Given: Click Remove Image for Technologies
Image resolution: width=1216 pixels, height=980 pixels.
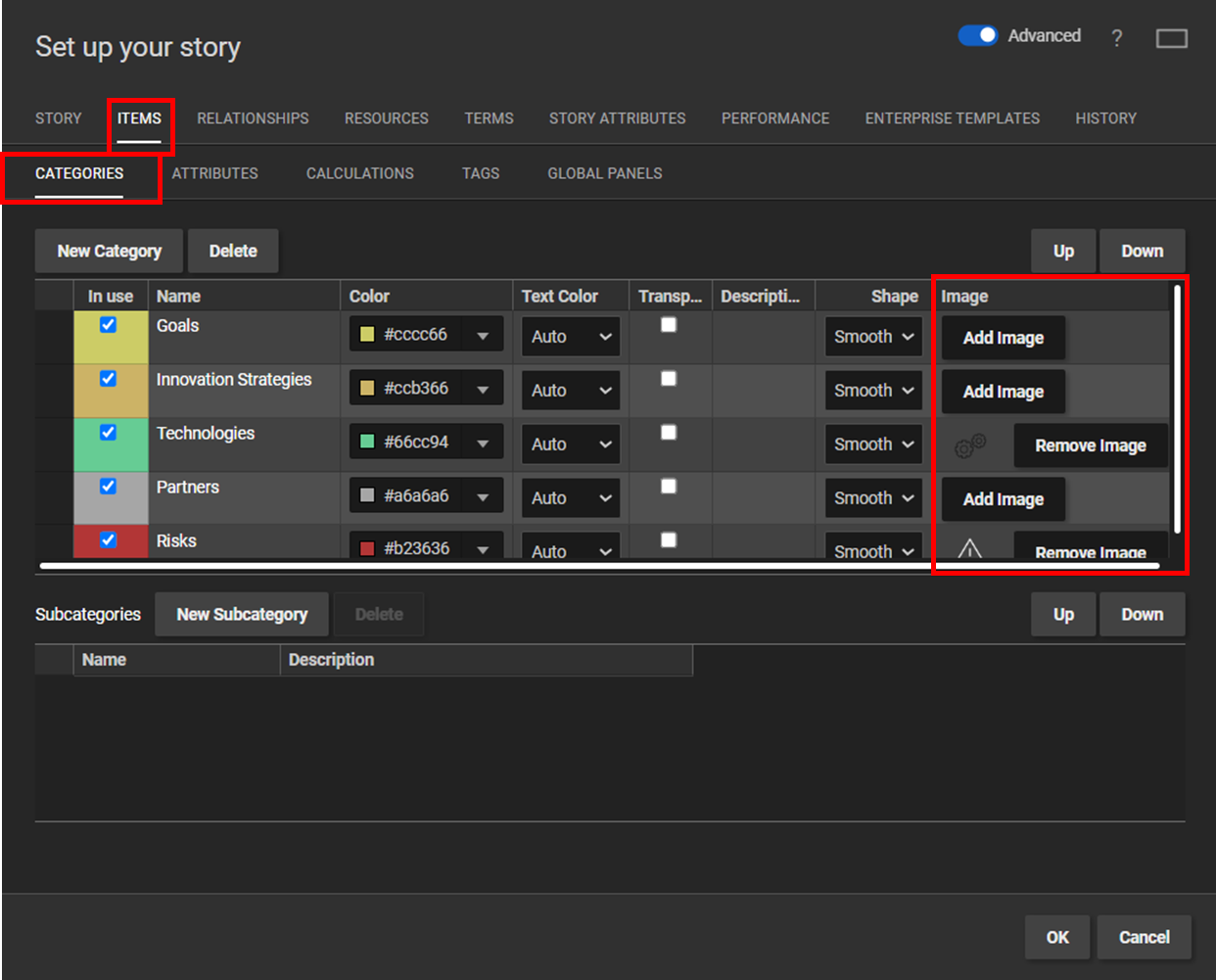Looking at the screenshot, I should tap(1091, 445).
